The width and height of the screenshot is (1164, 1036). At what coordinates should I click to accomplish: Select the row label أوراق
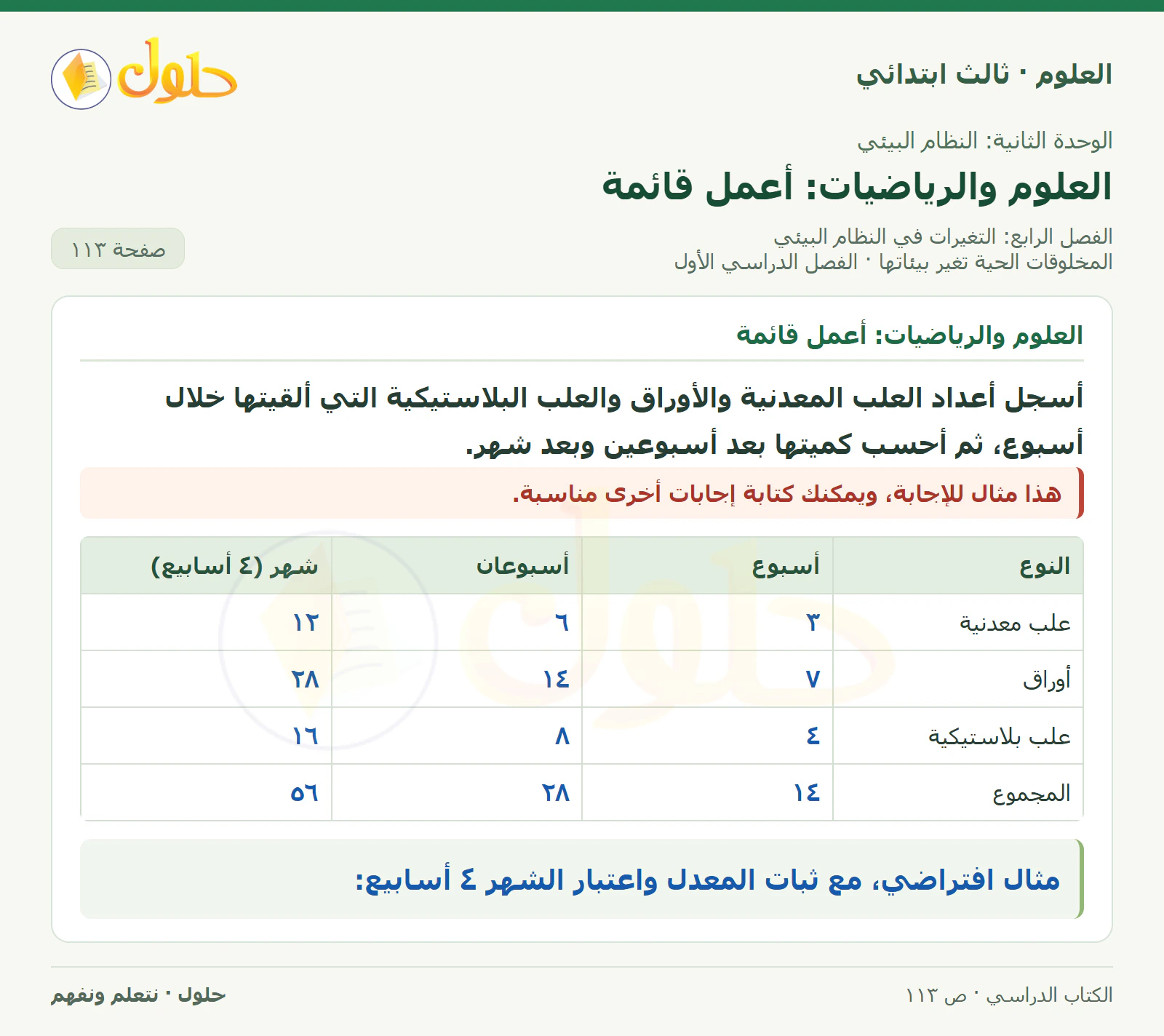point(1047,680)
